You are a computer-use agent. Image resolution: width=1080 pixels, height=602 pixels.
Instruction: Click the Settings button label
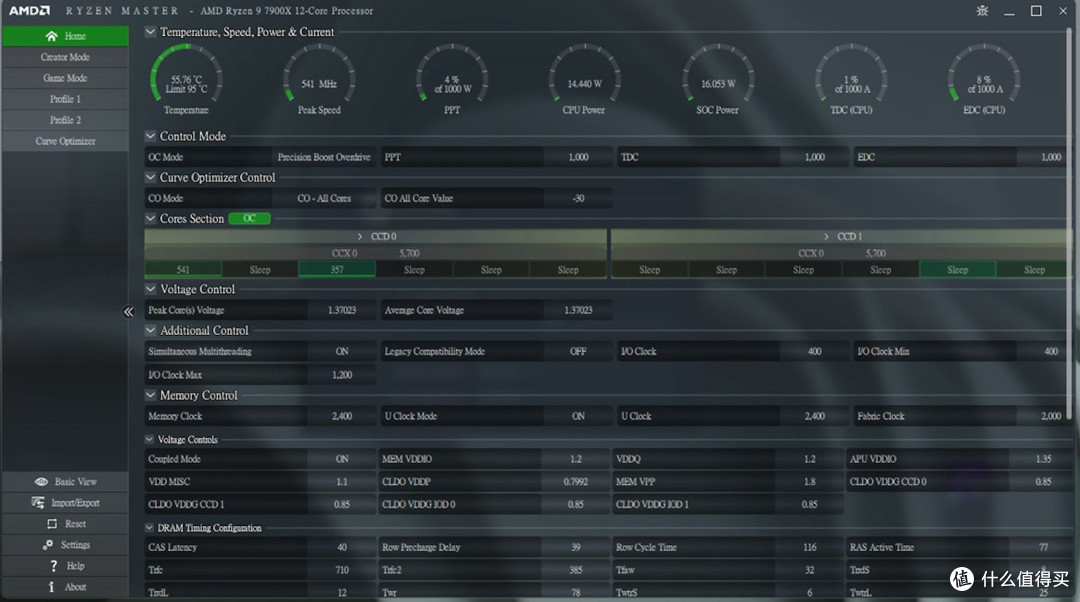[x=75, y=545]
